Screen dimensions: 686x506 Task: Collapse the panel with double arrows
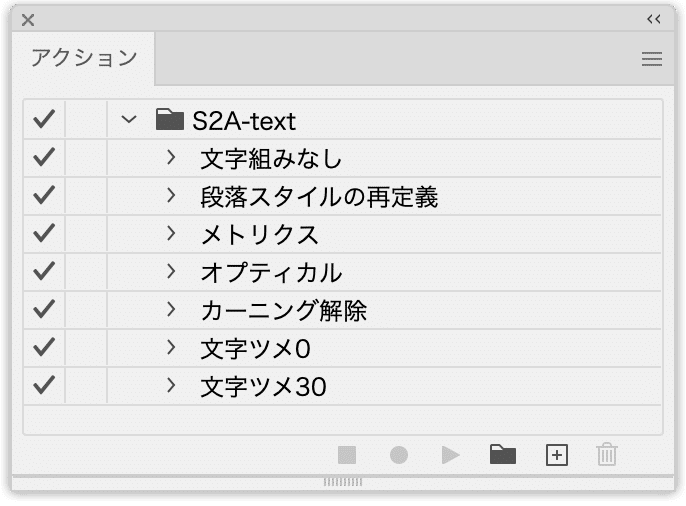point(654,19)
